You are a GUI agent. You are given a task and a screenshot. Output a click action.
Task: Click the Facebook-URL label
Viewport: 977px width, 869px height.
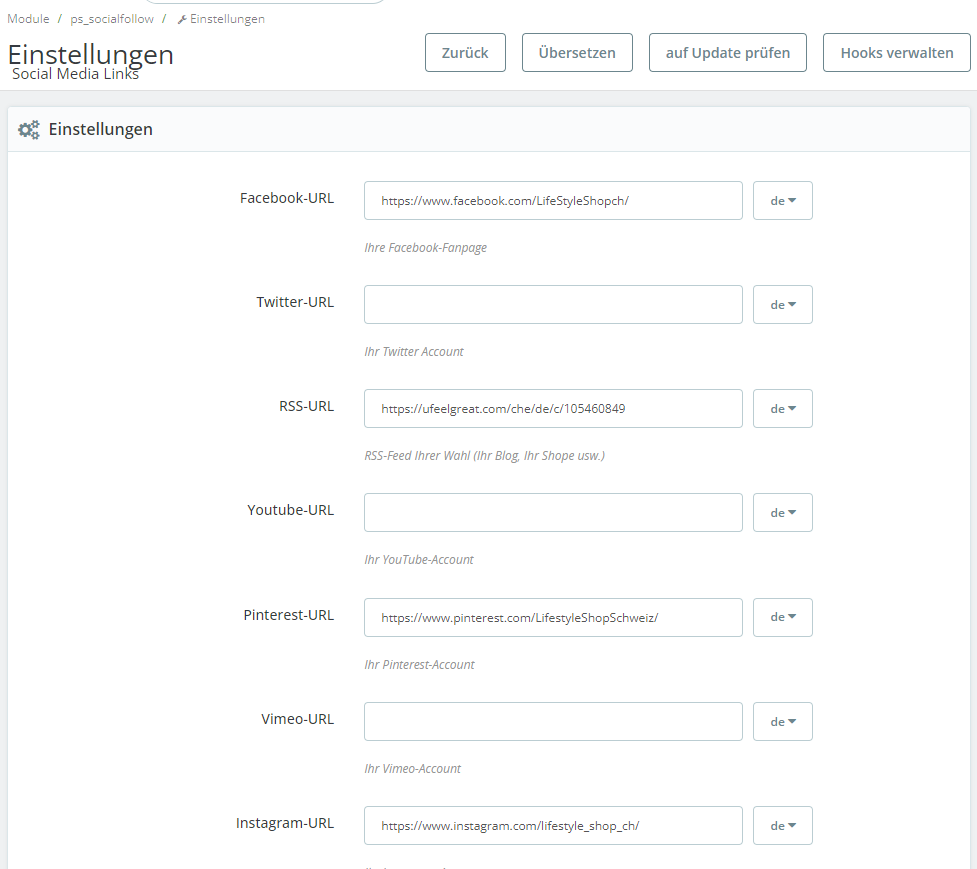tap(287, 198)
